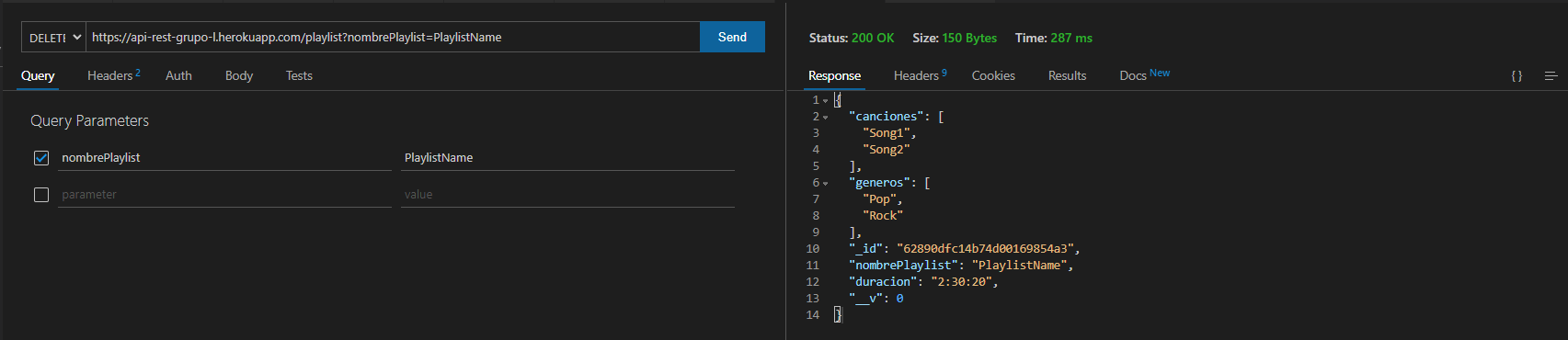Screen dimensions: 1568x340
Task: Open the Cookies tab
Action: point(993,75)
